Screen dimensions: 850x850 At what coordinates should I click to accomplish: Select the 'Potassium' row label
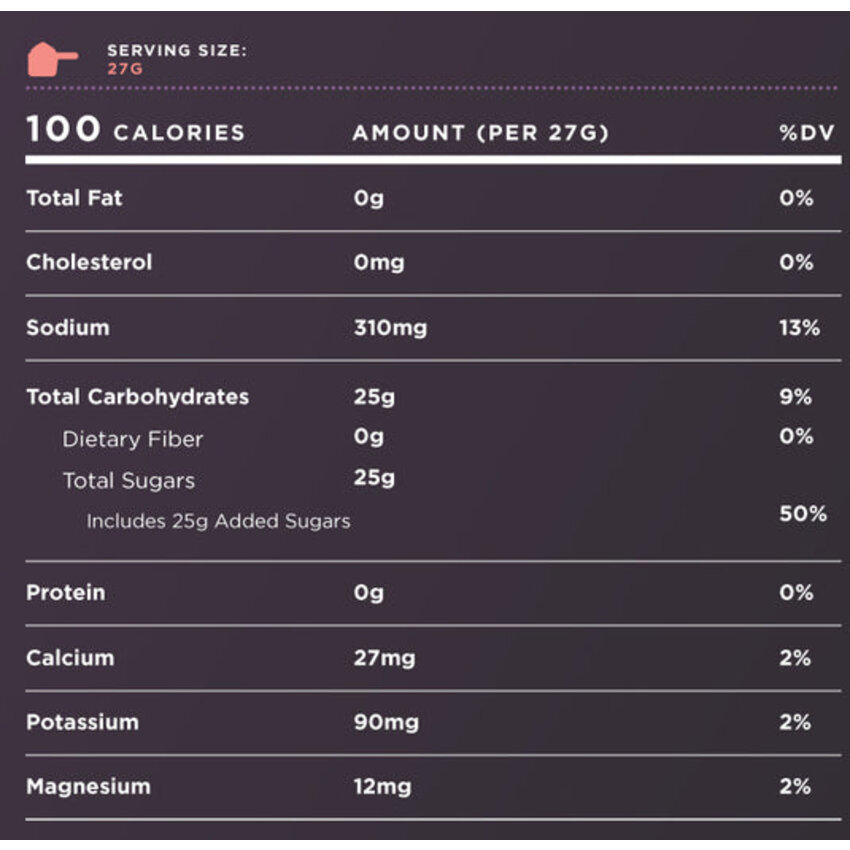82,722
